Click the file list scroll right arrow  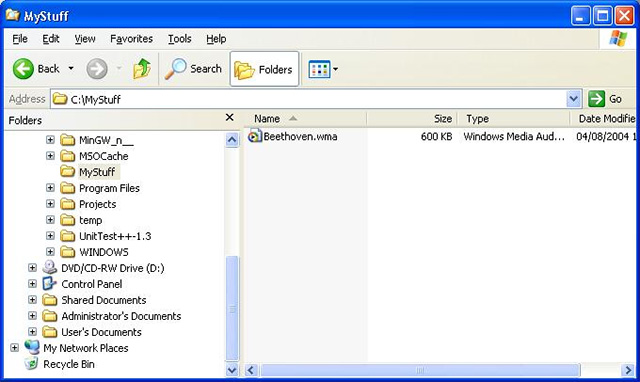tap(628, 370)
